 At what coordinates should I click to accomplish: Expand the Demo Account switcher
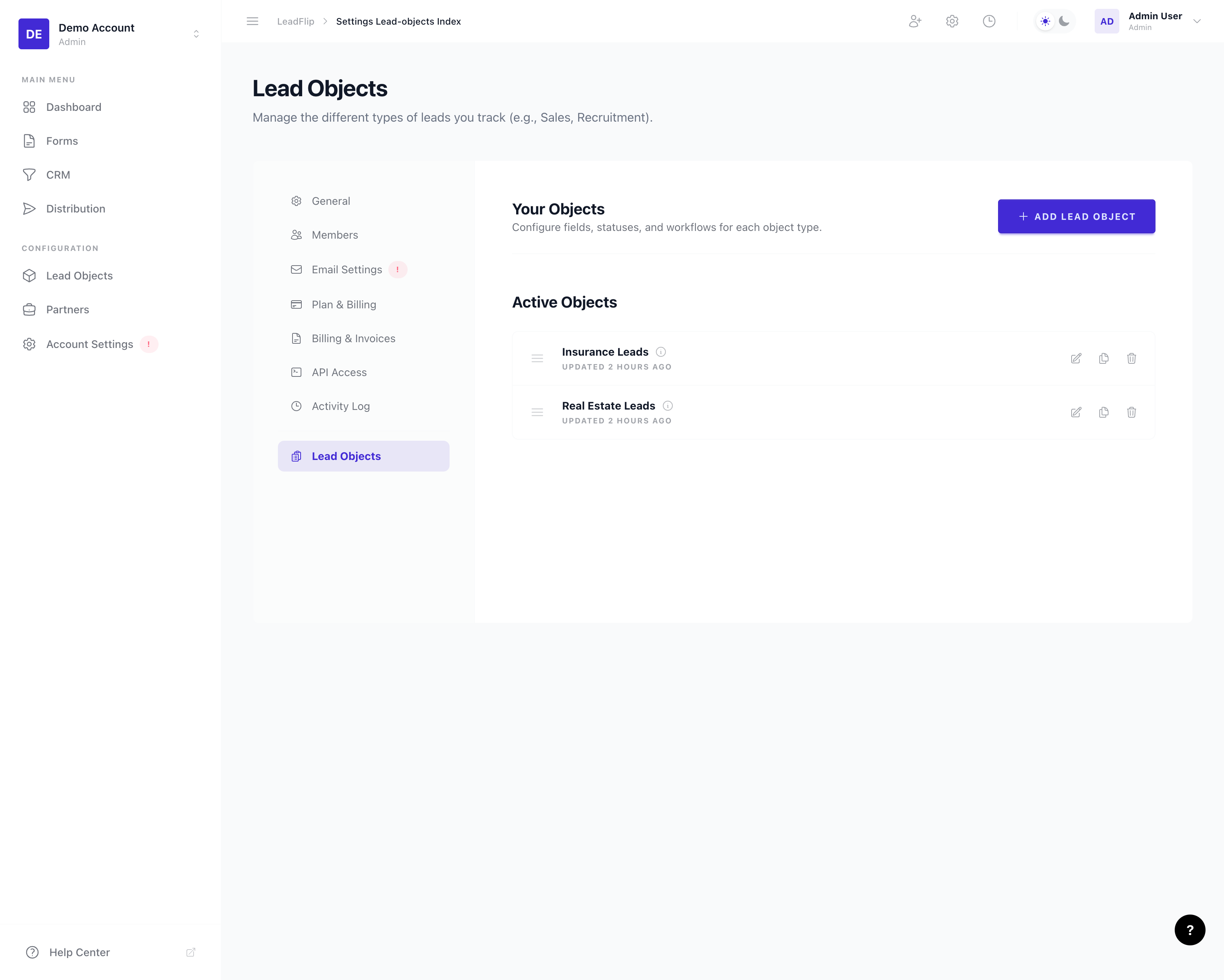click(x=196, y=34)
